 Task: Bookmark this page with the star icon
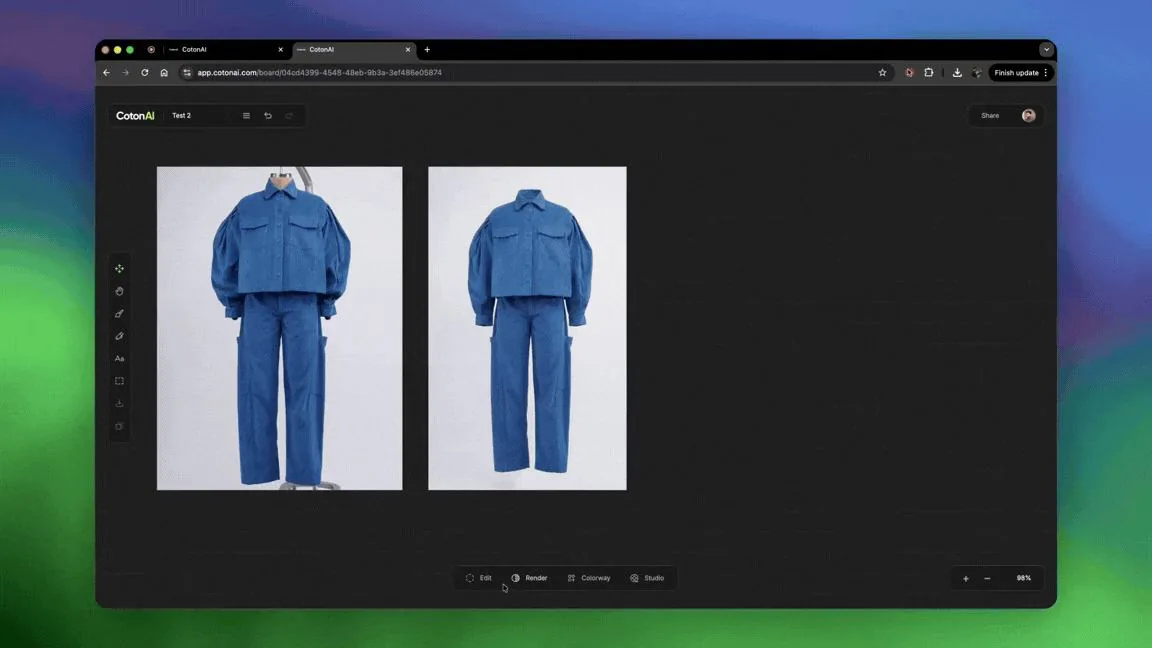click(x=882, y=73)
